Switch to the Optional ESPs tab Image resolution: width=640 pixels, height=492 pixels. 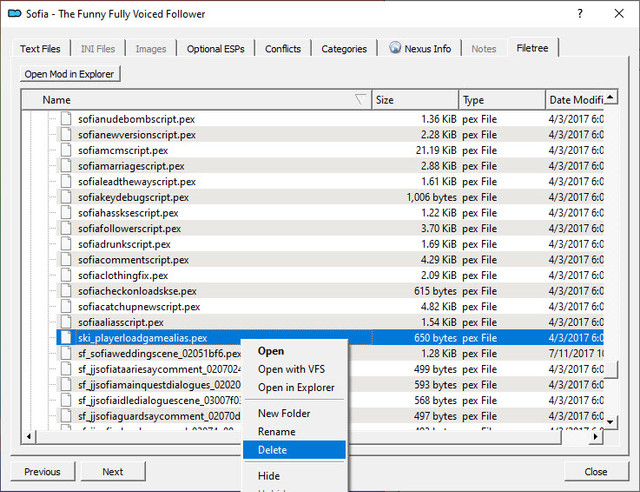click(x=216, y=49)
